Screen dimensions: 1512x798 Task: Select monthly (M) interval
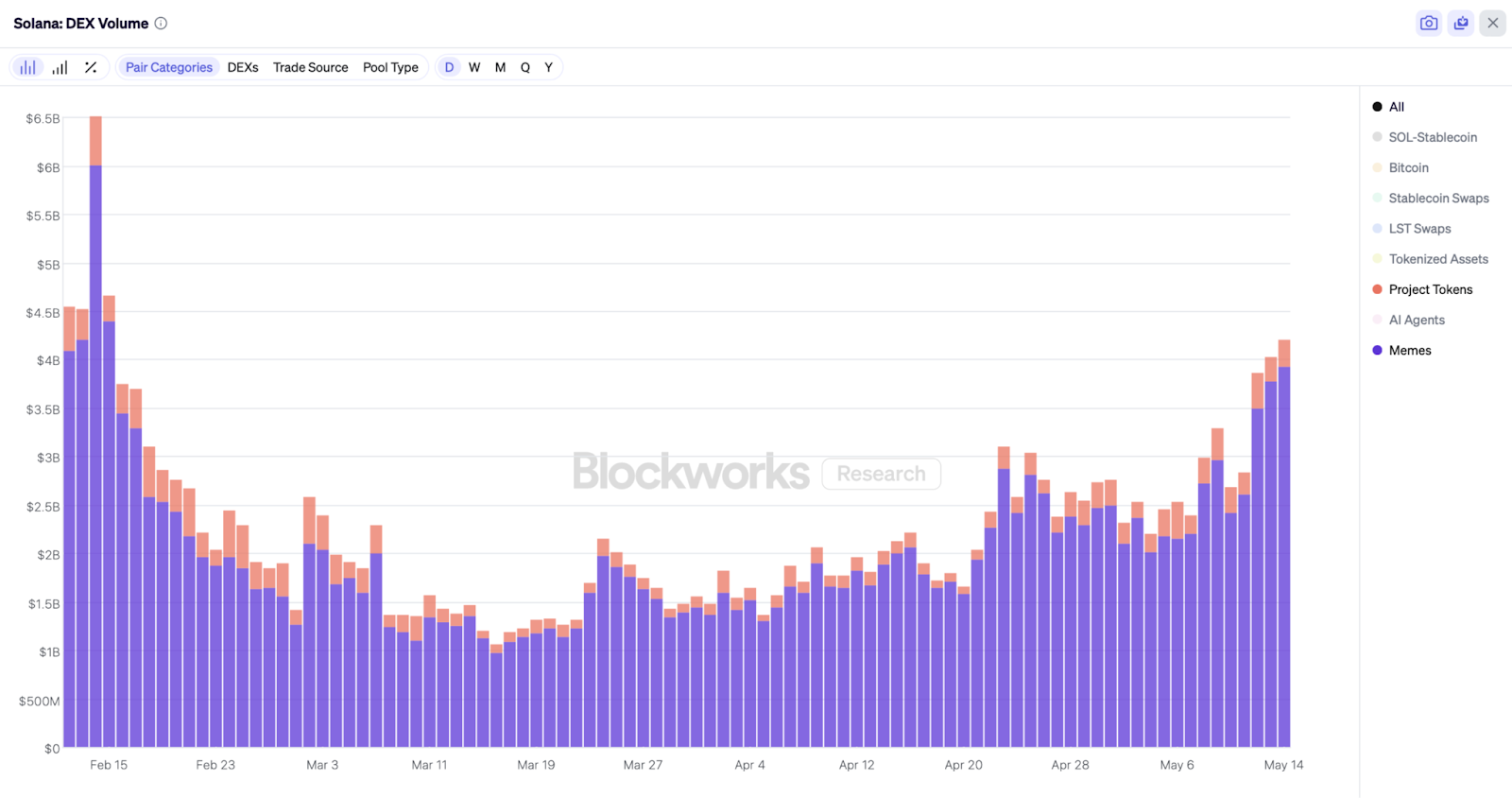click(x=500, y=67)
